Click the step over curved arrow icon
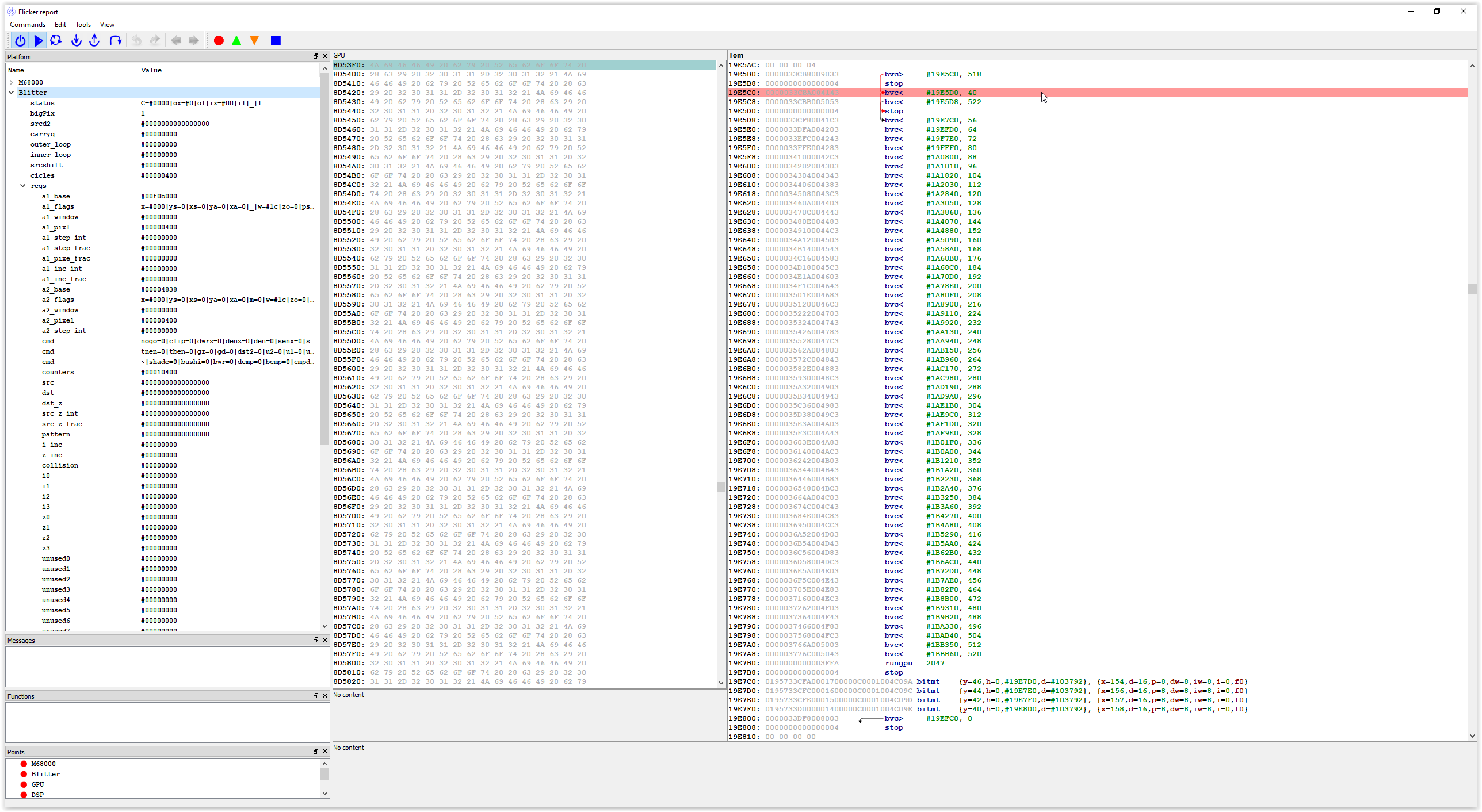 coord(116,40)
